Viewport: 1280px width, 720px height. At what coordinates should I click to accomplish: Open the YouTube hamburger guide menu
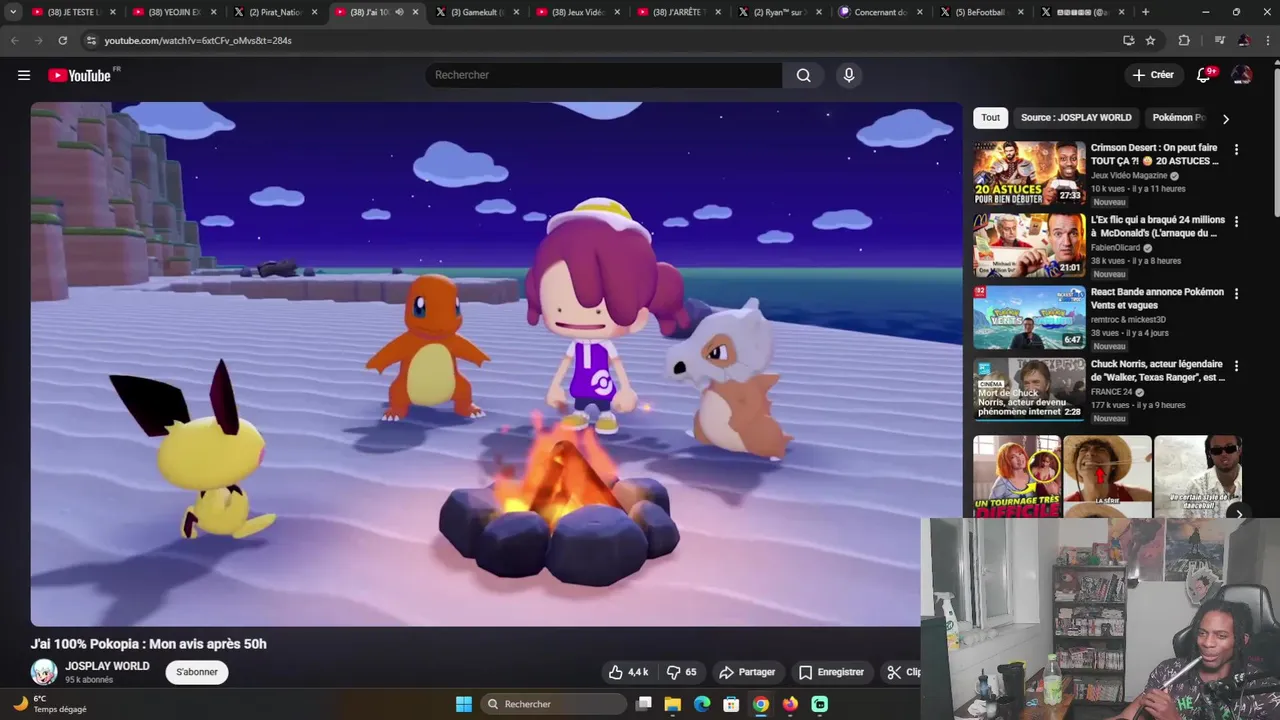coord(24,75)
